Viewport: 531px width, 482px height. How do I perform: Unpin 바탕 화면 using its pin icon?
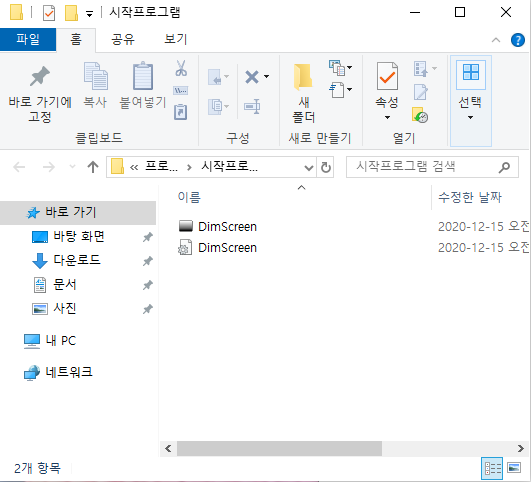pos(147,237)
